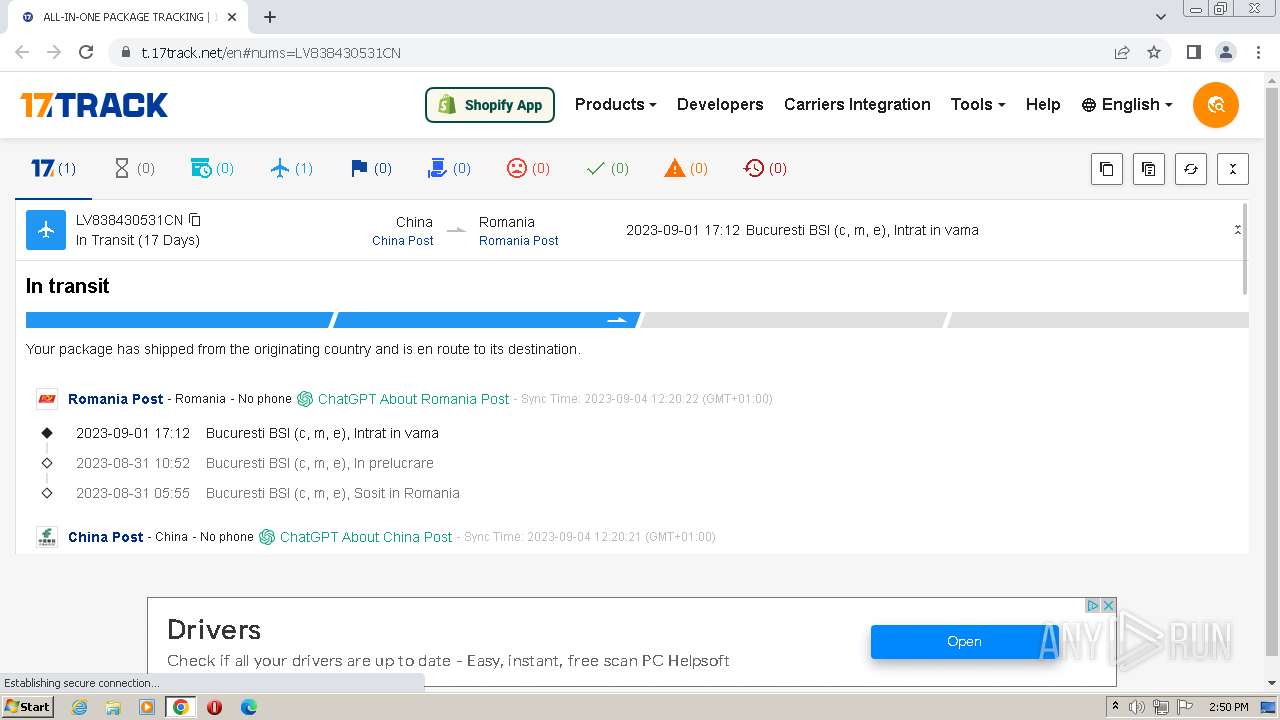
Task: Click ChatGPT About Romania Post link
Action: (404, 399)
